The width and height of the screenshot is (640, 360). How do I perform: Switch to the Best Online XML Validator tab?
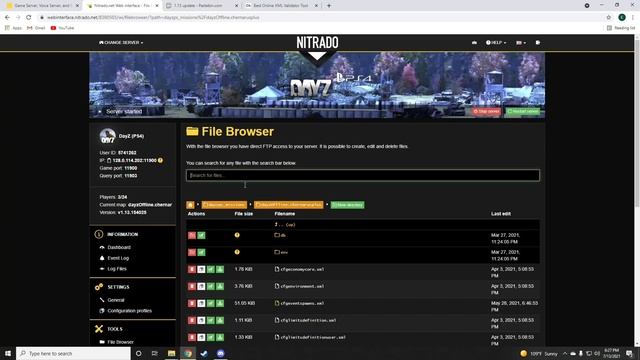click(x=282, y=6)
